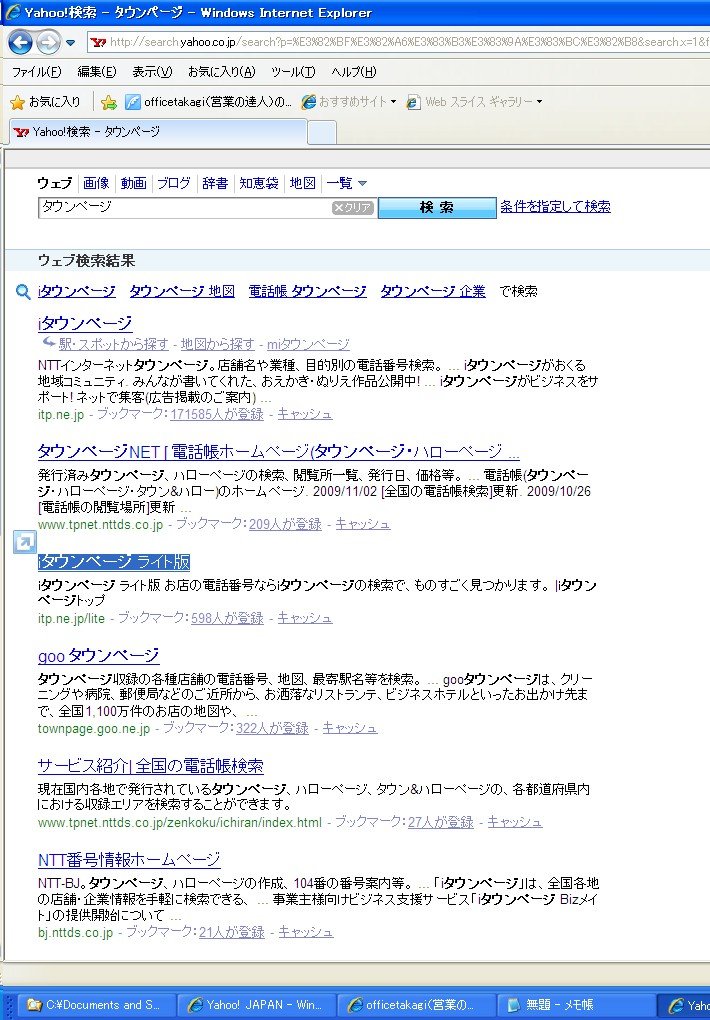Open the ツール(T) menu
Viewport: 710px width, 1020px height.
point(293,72)
